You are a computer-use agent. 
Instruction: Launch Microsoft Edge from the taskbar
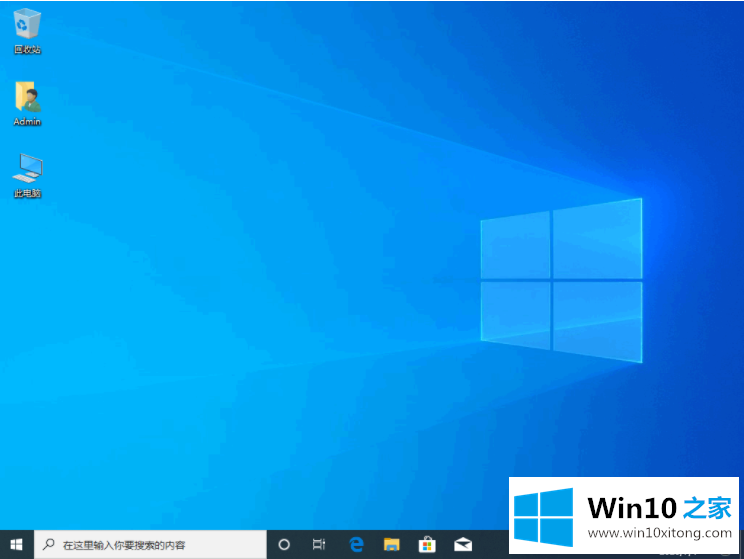point(356,544)
